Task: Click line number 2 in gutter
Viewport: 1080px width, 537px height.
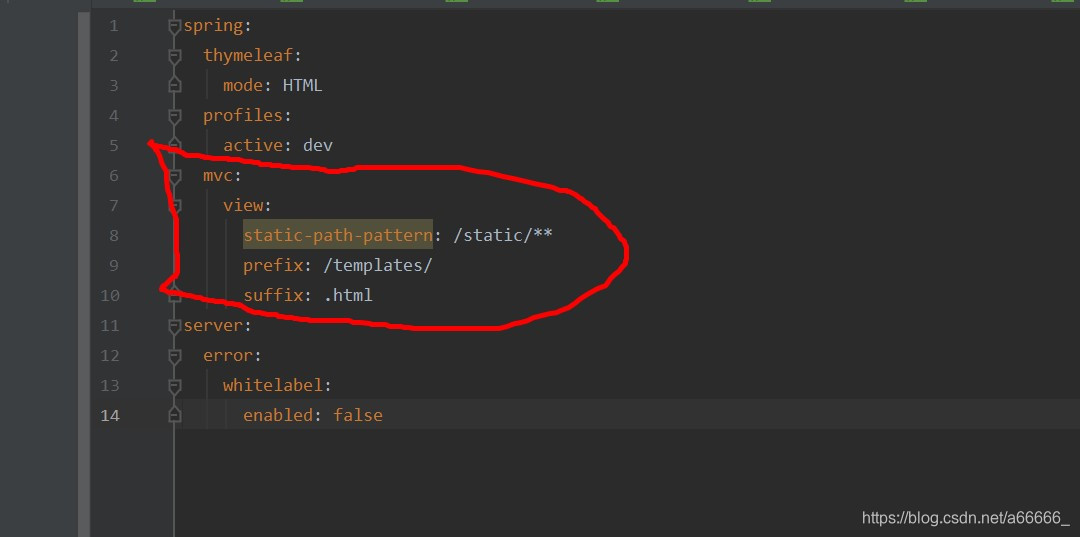Action: [114, 56]
